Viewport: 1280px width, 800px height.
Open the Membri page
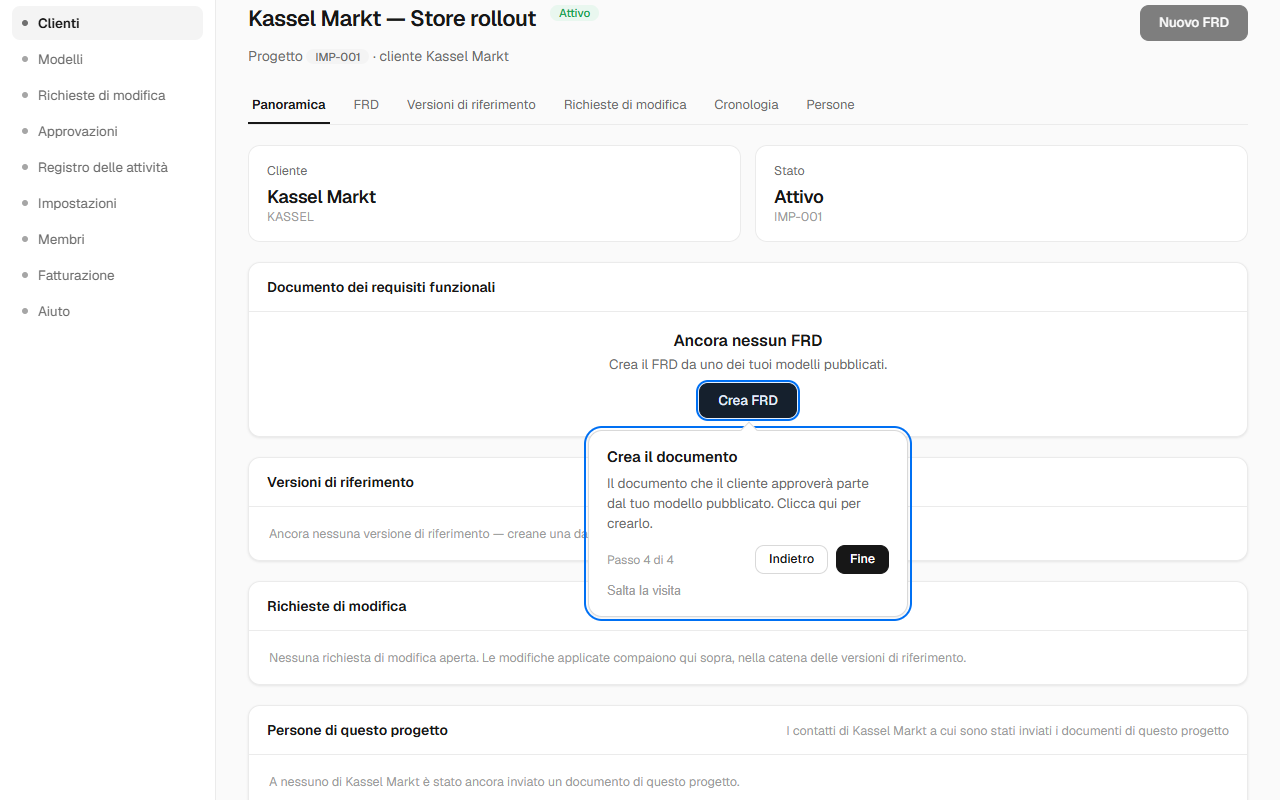click(x=107, y=239)
